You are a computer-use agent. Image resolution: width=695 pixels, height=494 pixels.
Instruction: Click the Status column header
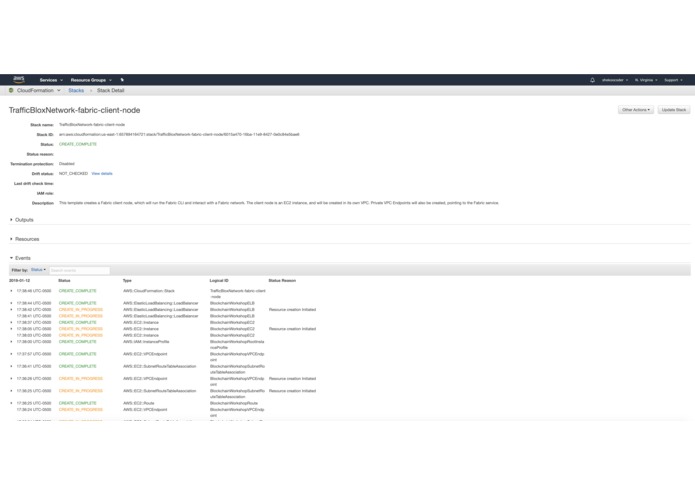pos(64,281)
